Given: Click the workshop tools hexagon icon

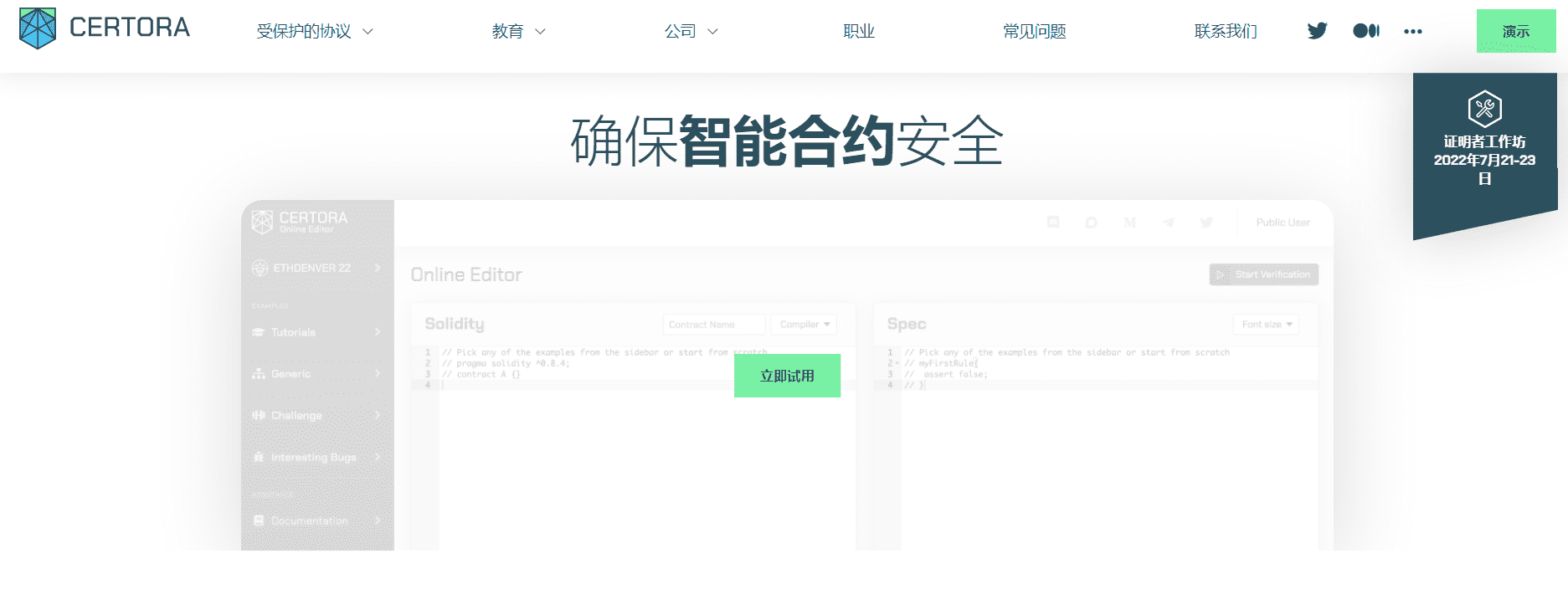Looking at the screenshot, I should (x=1484, y=109).
